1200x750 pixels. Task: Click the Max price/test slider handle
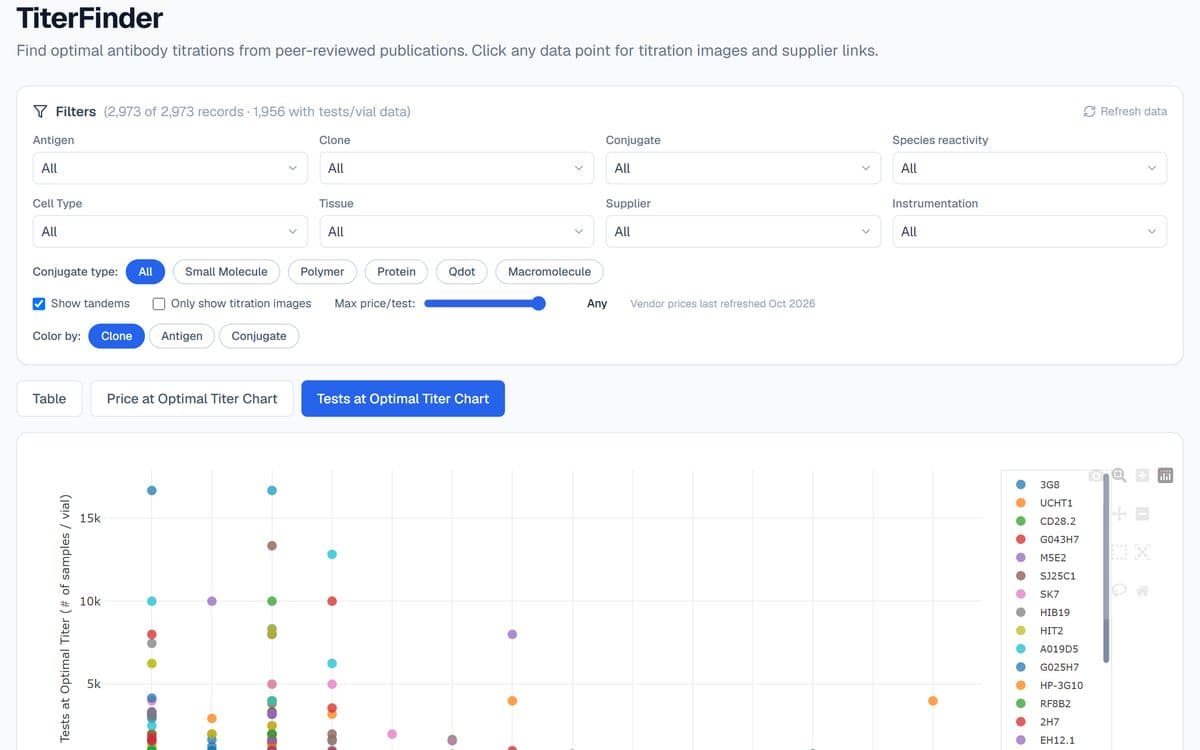point(539,303)
